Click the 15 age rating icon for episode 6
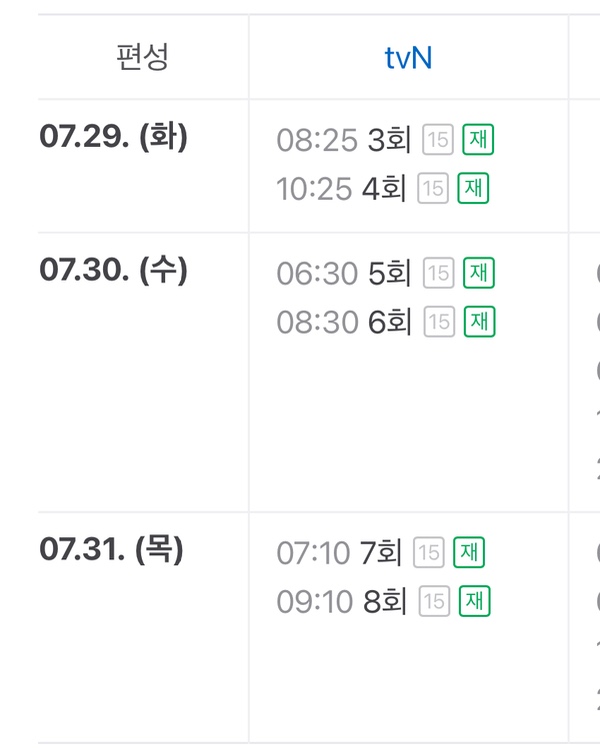 pyautogui.click(x=439, y=322)
